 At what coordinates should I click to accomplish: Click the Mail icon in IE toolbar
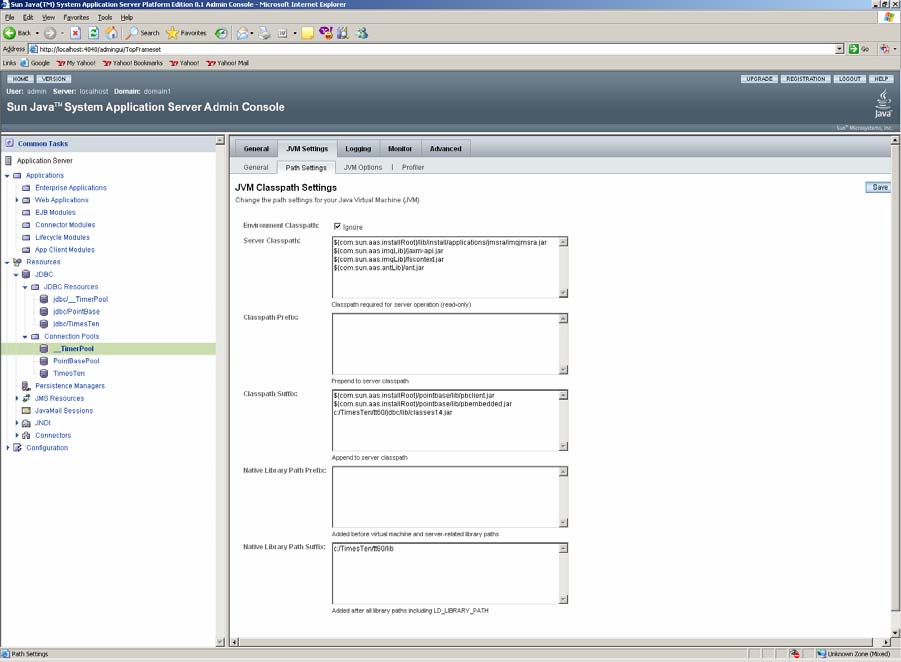[x=244, y=33]
